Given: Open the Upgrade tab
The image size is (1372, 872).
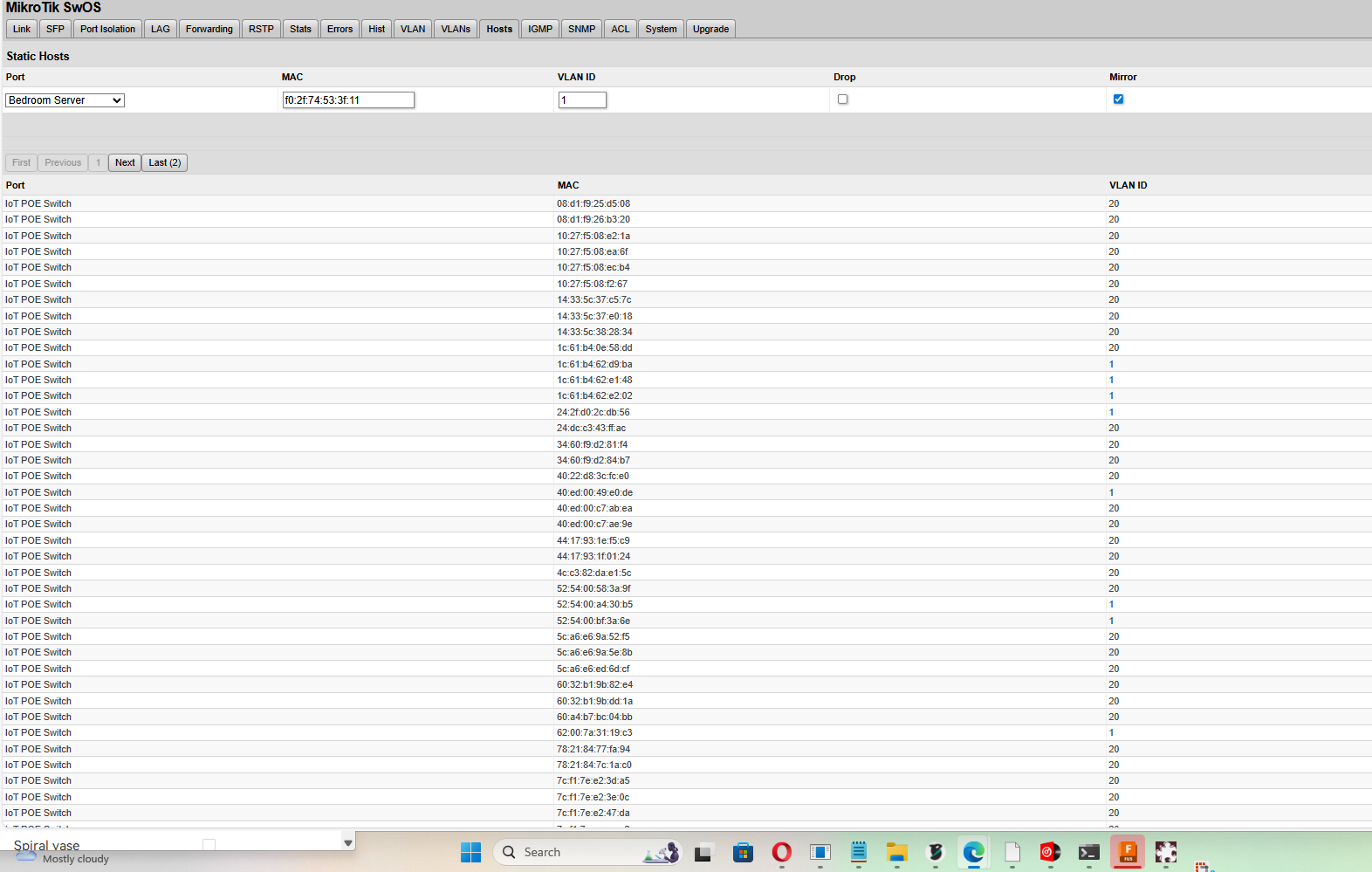Looking at the screenshot, I should [x=710, y=29].
